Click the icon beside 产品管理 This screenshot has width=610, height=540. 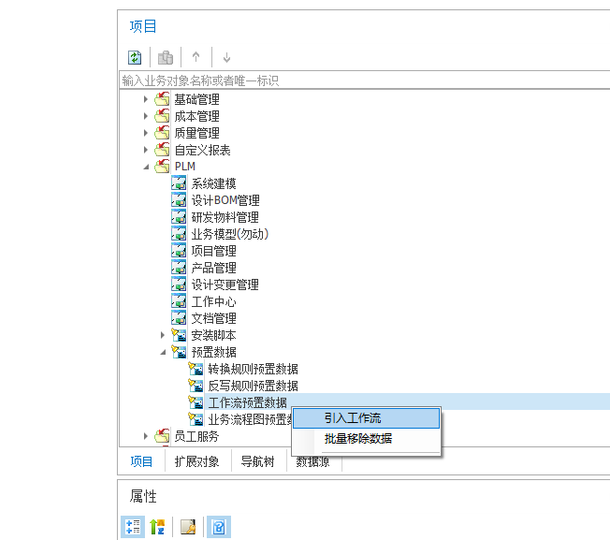tap(179, 267)
